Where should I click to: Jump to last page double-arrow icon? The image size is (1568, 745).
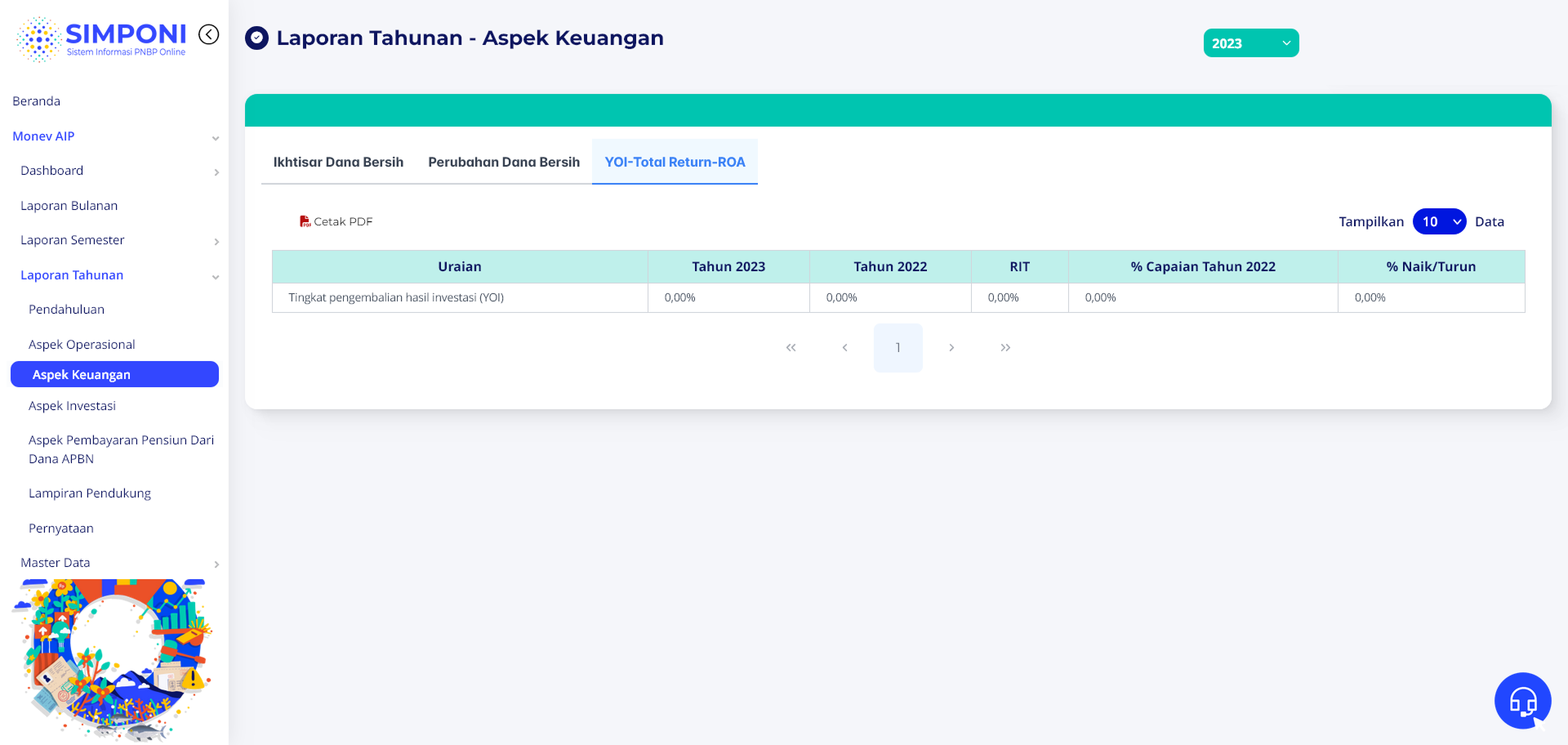pos(1005,348)
